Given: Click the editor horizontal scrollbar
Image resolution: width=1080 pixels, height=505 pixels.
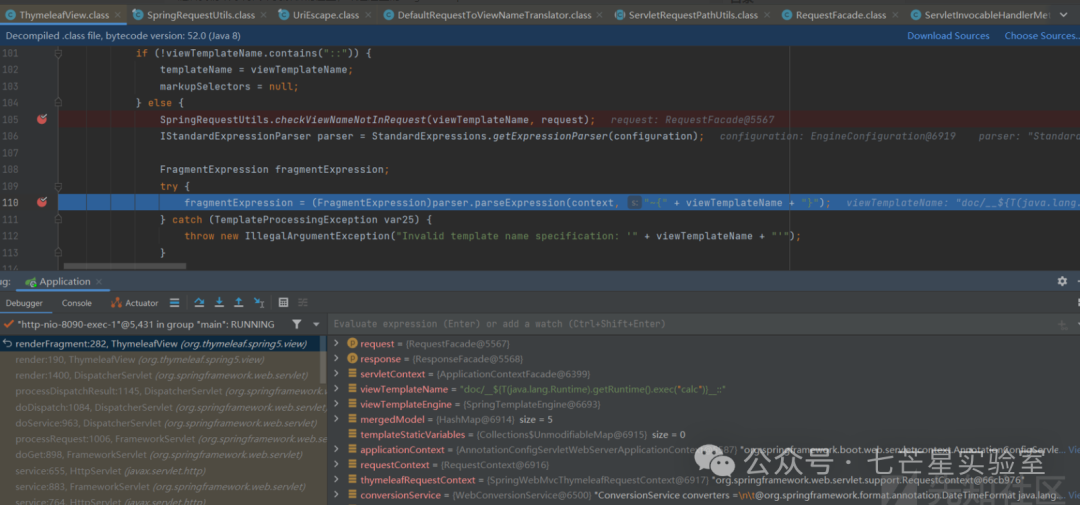Looking at the screenshot, I should coord(125,266).
